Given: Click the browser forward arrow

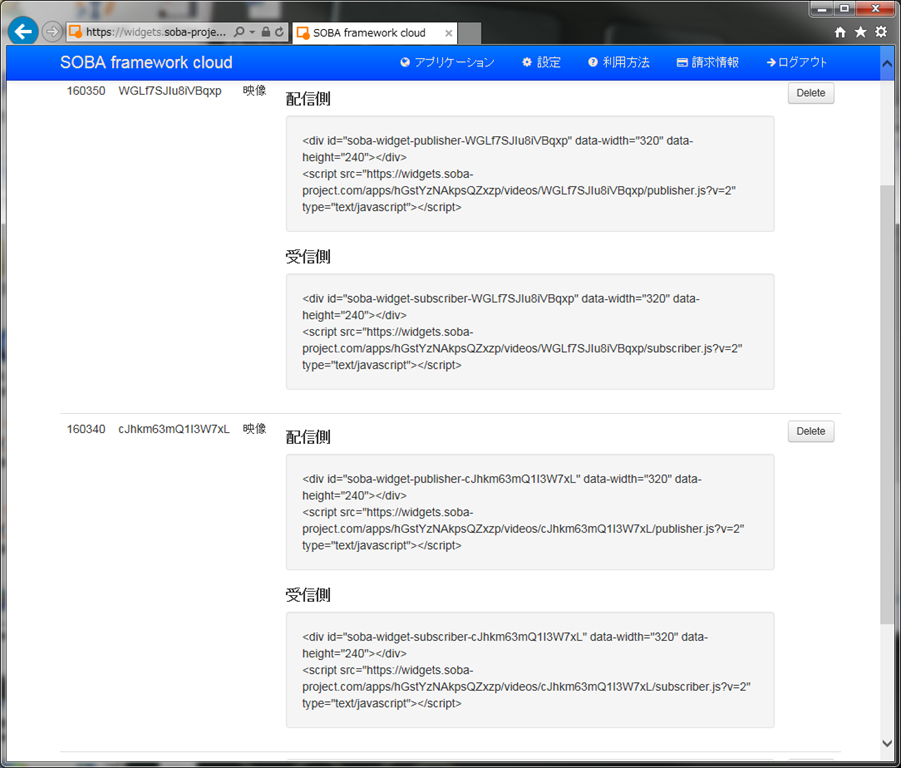Looking at the screenshot, I should 52,32.
